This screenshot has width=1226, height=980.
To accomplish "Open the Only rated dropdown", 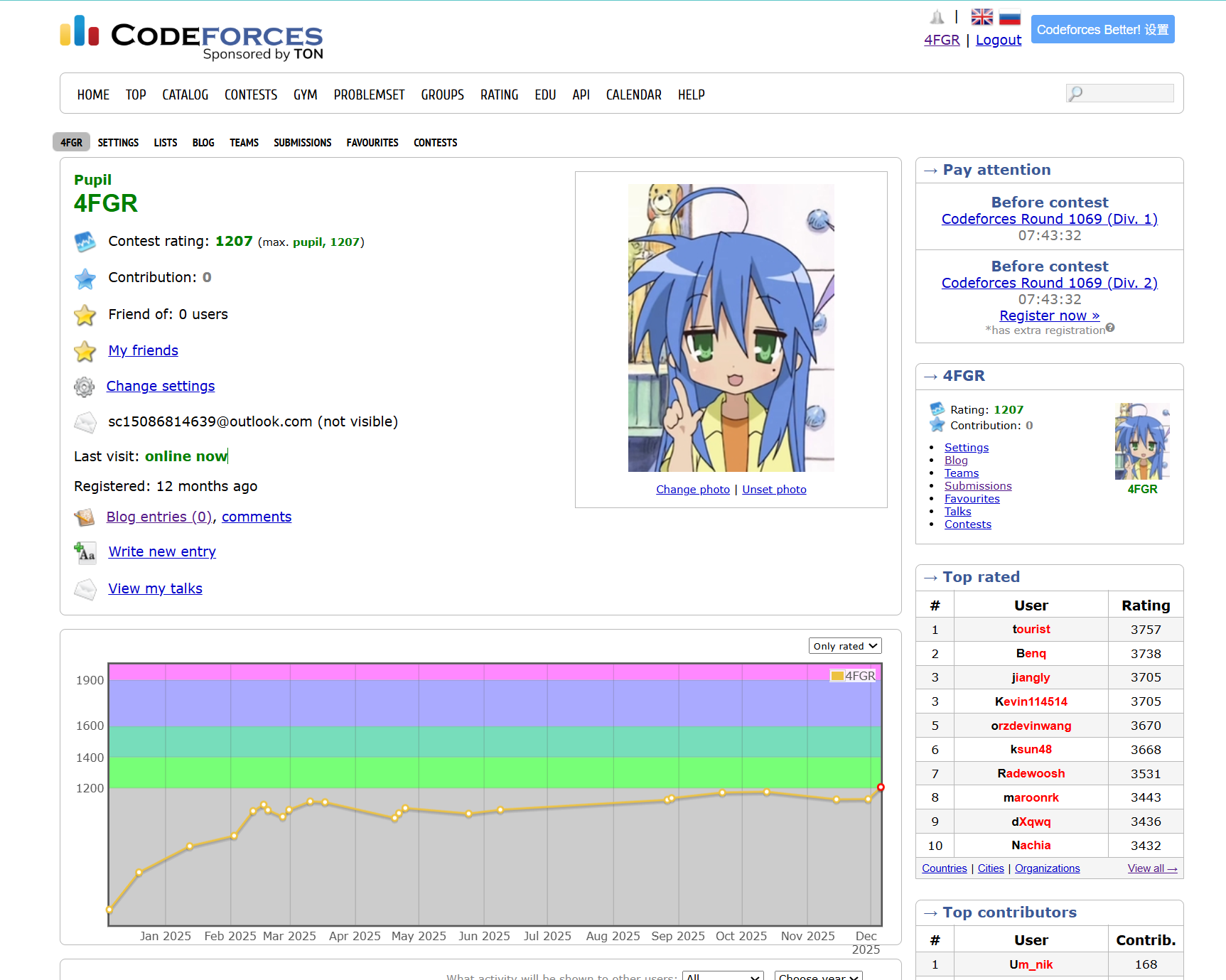I will tap(844, 646).
